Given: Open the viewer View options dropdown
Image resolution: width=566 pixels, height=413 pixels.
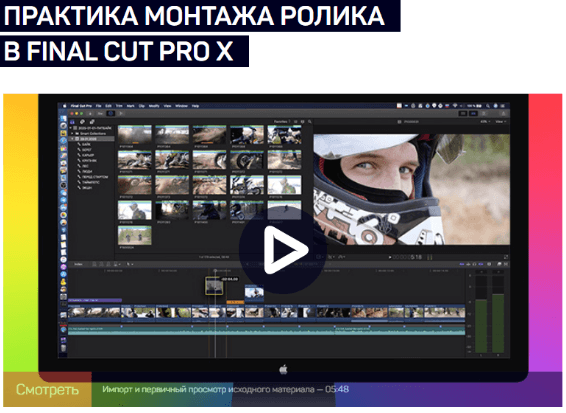Looking at the screenshot, I should click(501, 121).
